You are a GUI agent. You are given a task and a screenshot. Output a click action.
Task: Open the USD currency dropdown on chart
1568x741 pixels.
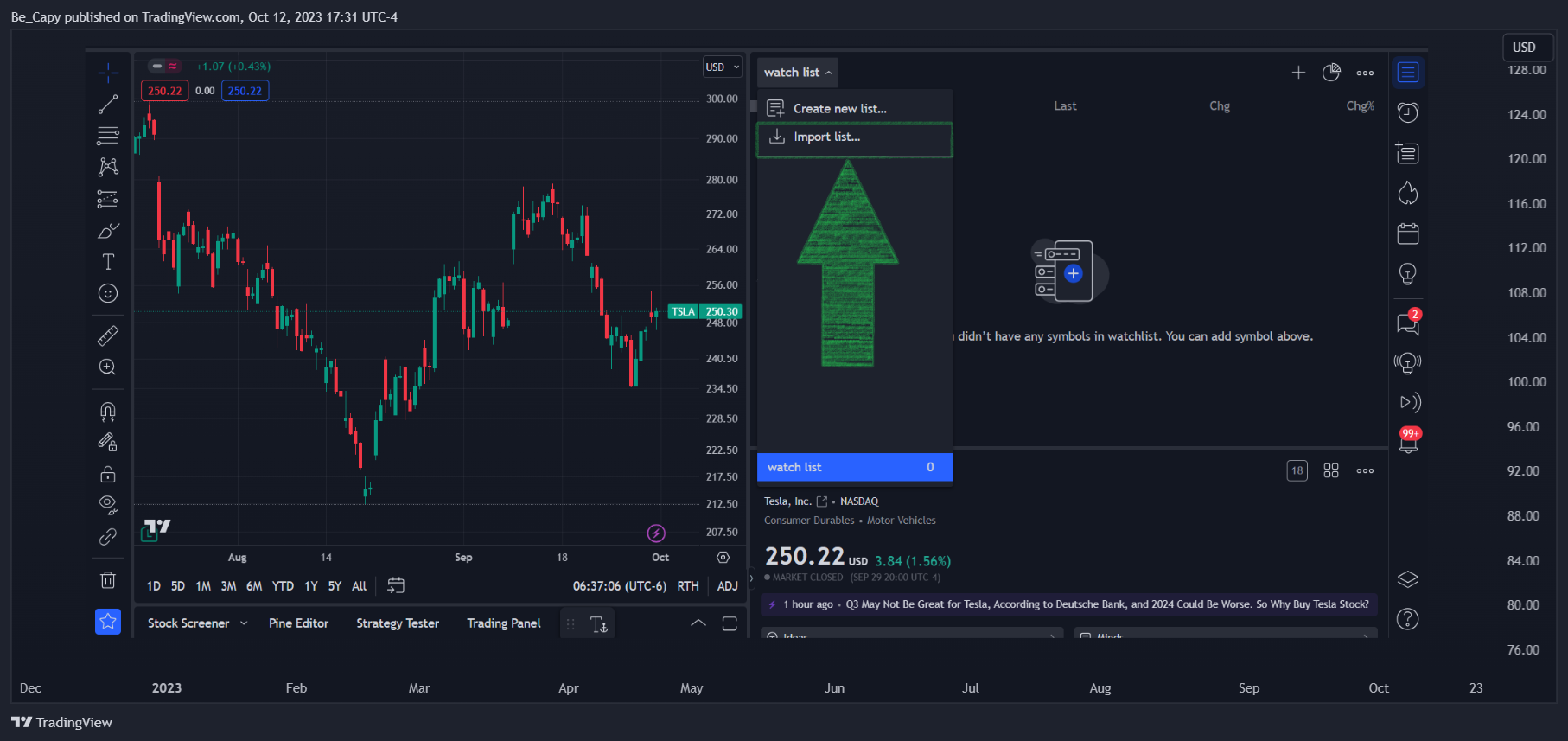[x=723, y=67]
